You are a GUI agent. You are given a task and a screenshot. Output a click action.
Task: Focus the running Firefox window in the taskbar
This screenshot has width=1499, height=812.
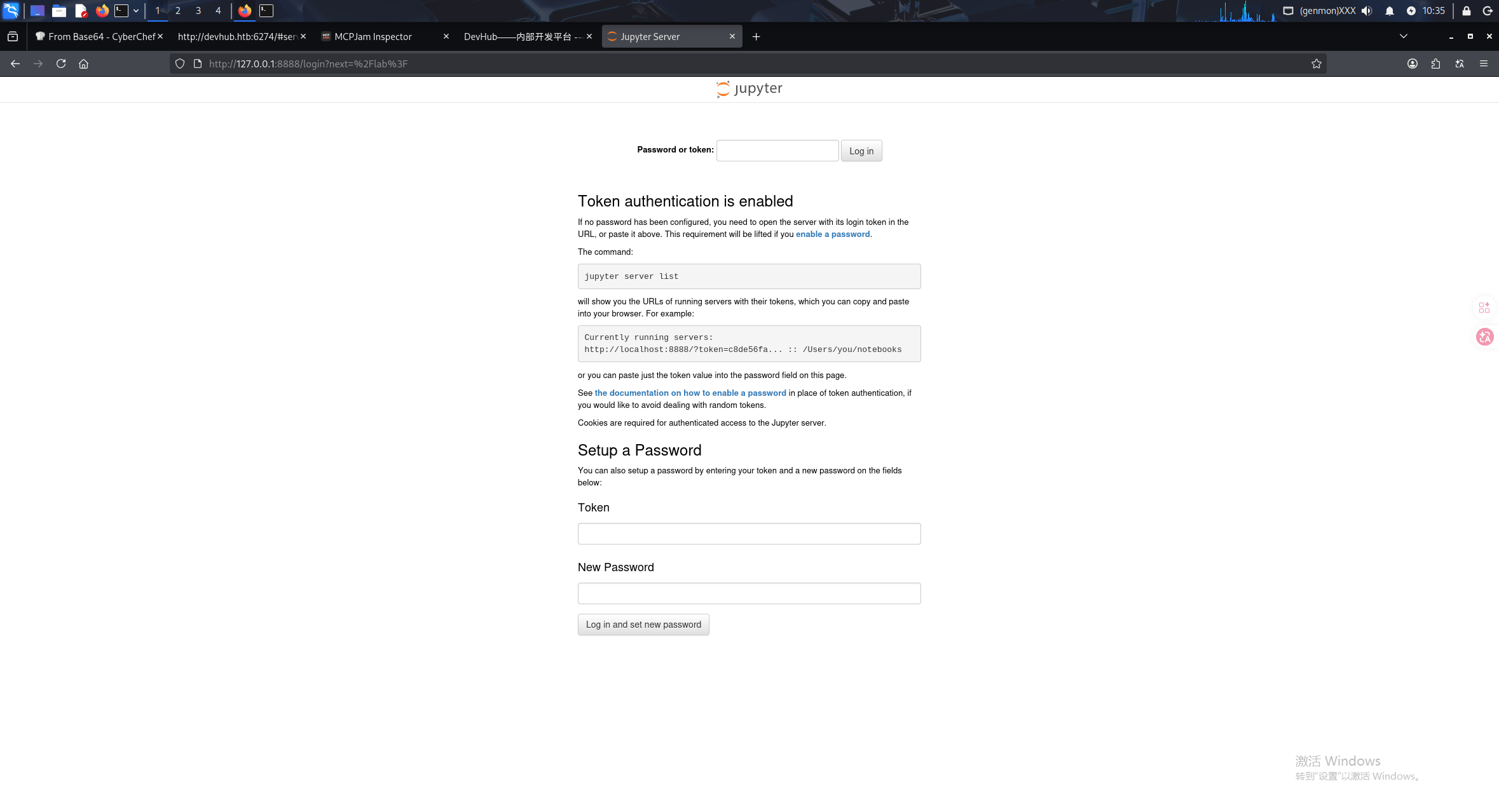pyautogui.click(x=245, y=11)
